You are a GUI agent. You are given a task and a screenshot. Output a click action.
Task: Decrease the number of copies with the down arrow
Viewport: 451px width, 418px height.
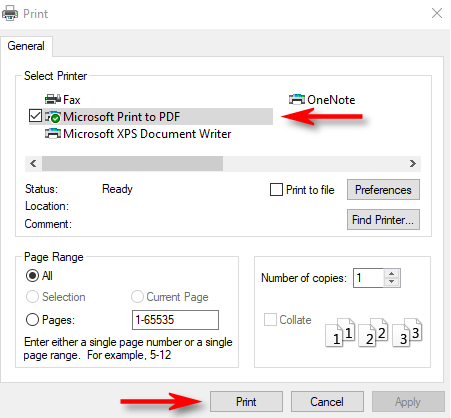point(392,282)
